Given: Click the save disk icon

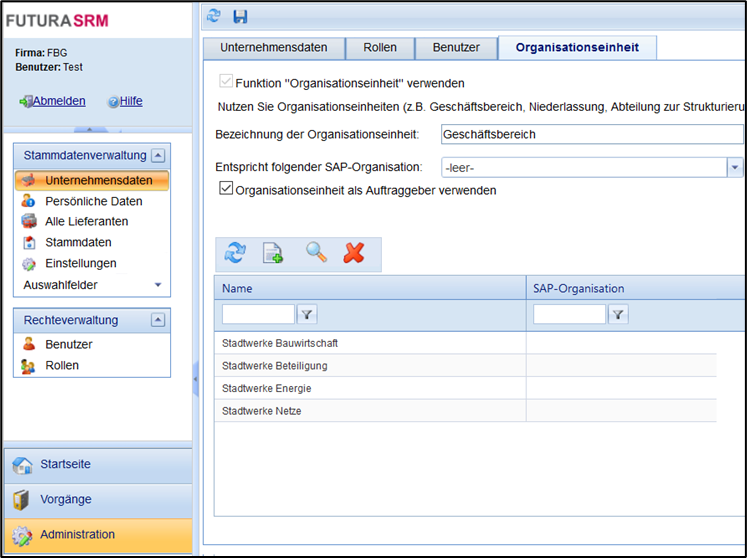Looking at the screenshot, I should pyautogui.click(x=240, y=16).
